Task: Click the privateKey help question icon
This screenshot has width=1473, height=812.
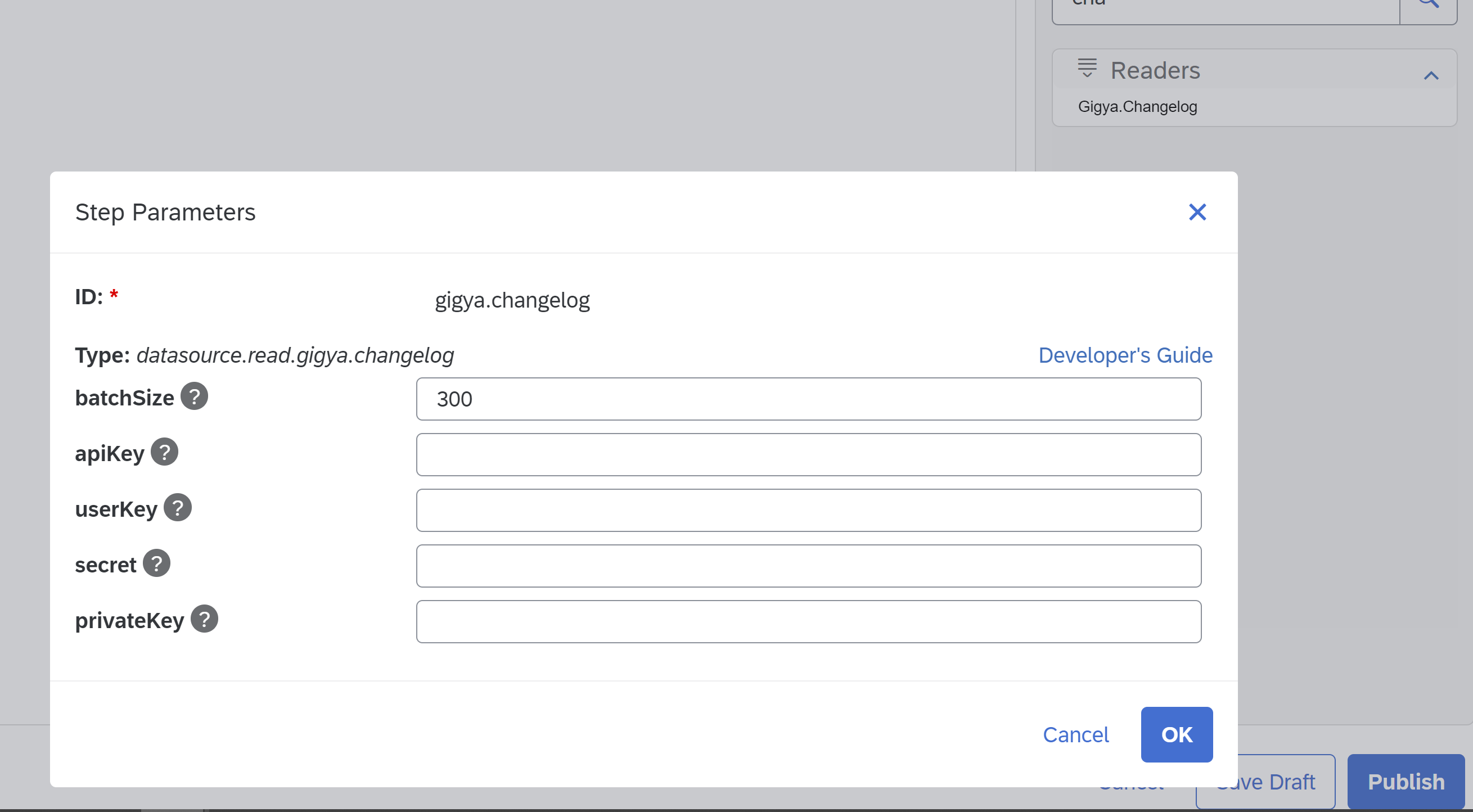Action: [x=204, y=619]
